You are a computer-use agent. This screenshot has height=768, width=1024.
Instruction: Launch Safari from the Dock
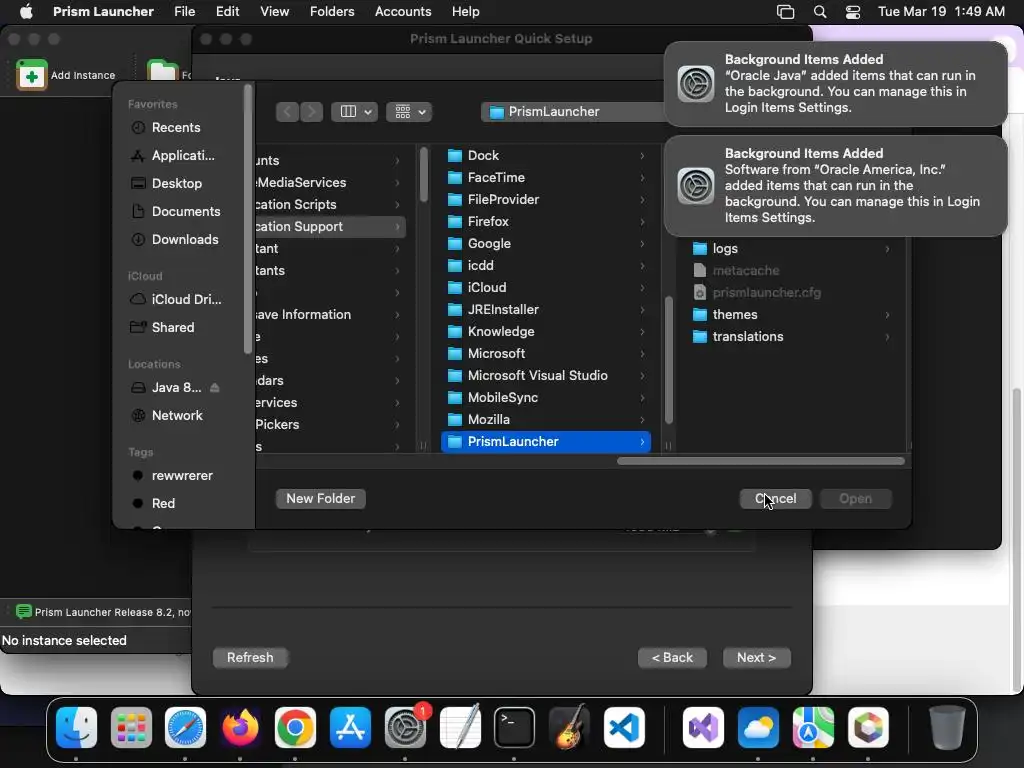185,728
